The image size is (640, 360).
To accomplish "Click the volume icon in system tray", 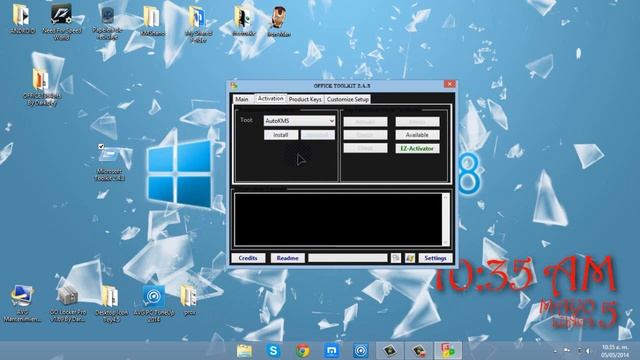I will [x=588, y=351].
